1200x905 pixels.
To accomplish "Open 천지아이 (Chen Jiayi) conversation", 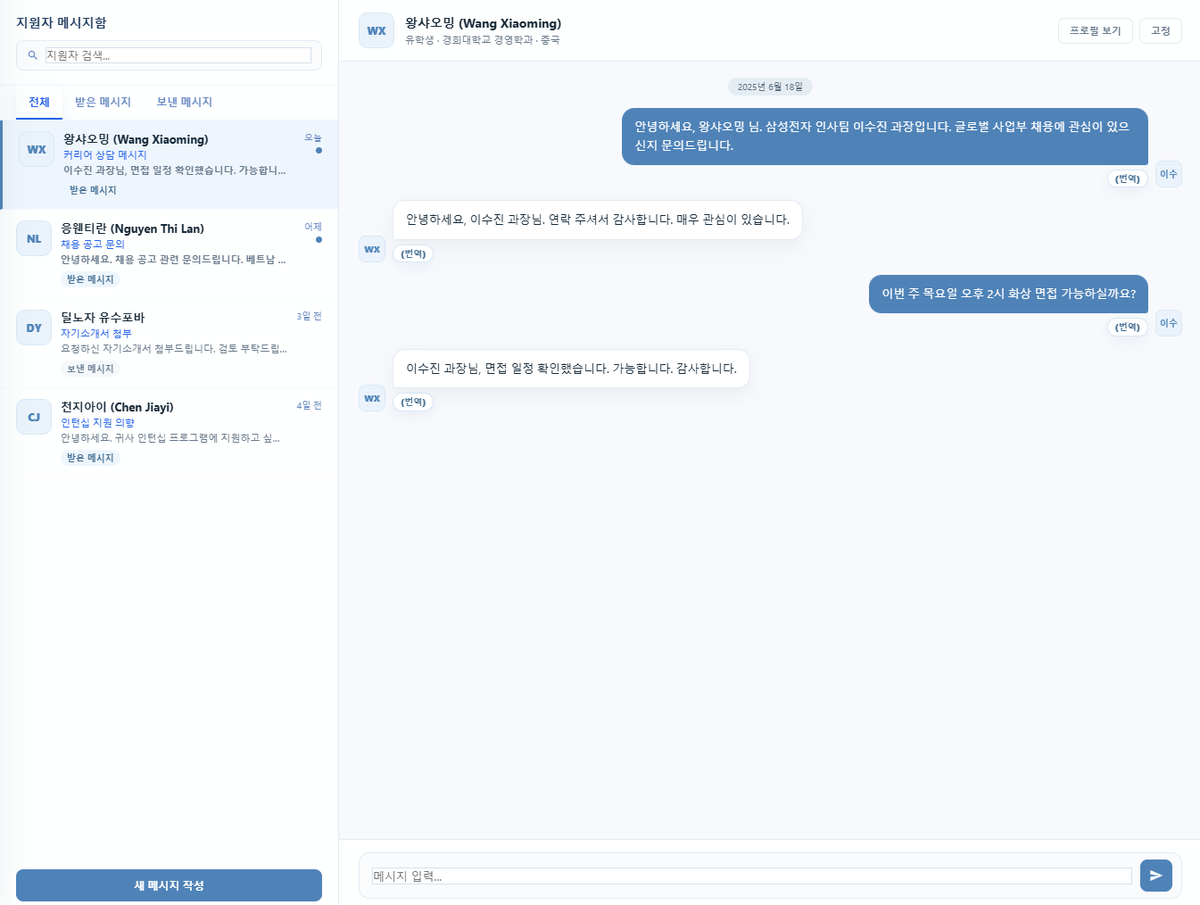I will (169, 432).
